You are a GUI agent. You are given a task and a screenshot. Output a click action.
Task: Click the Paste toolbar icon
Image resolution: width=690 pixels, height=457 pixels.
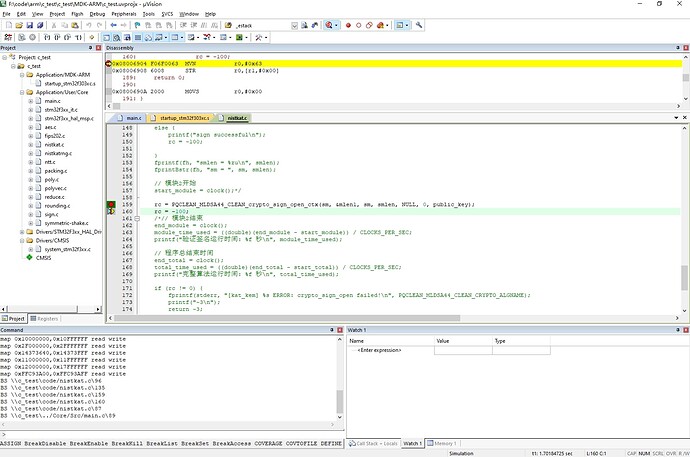[75, 26]
